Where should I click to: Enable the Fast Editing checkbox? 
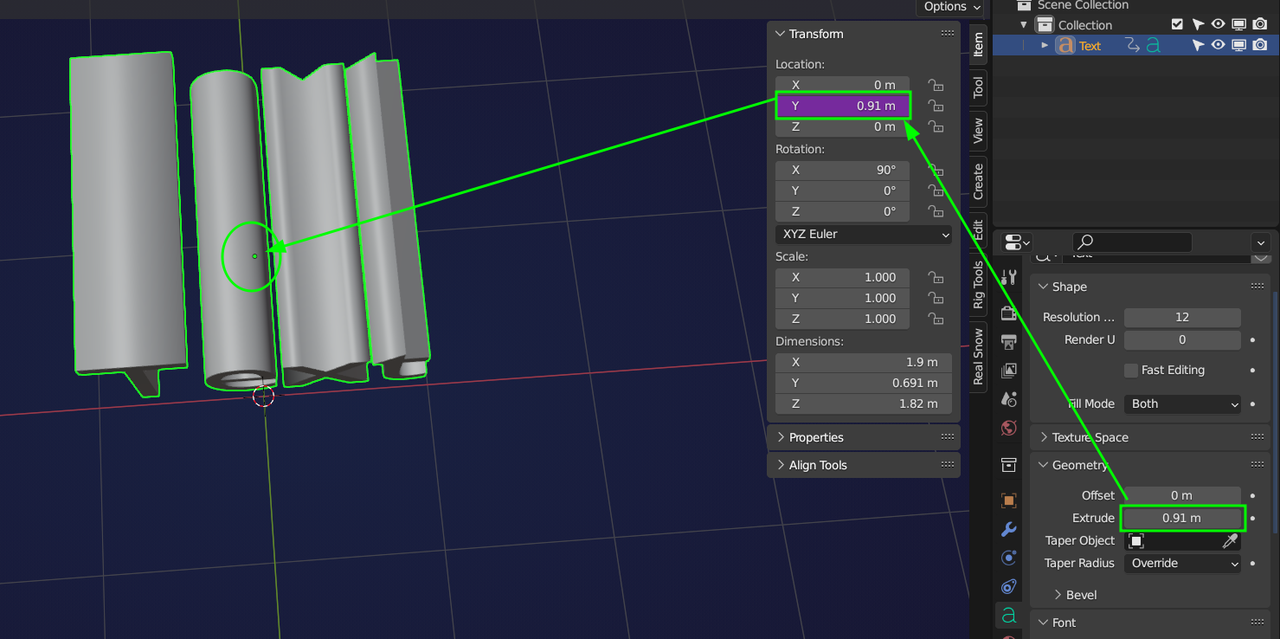coord(1131,370)
